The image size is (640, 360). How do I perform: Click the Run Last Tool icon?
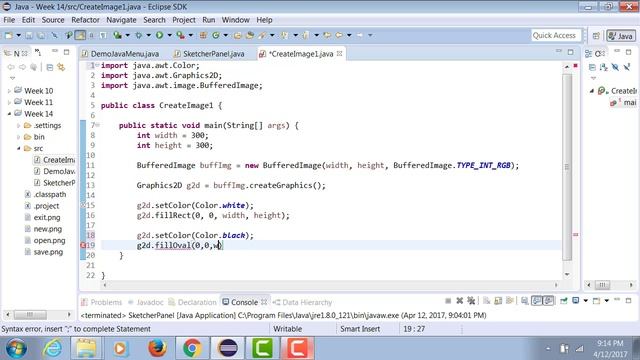point(180,36)
